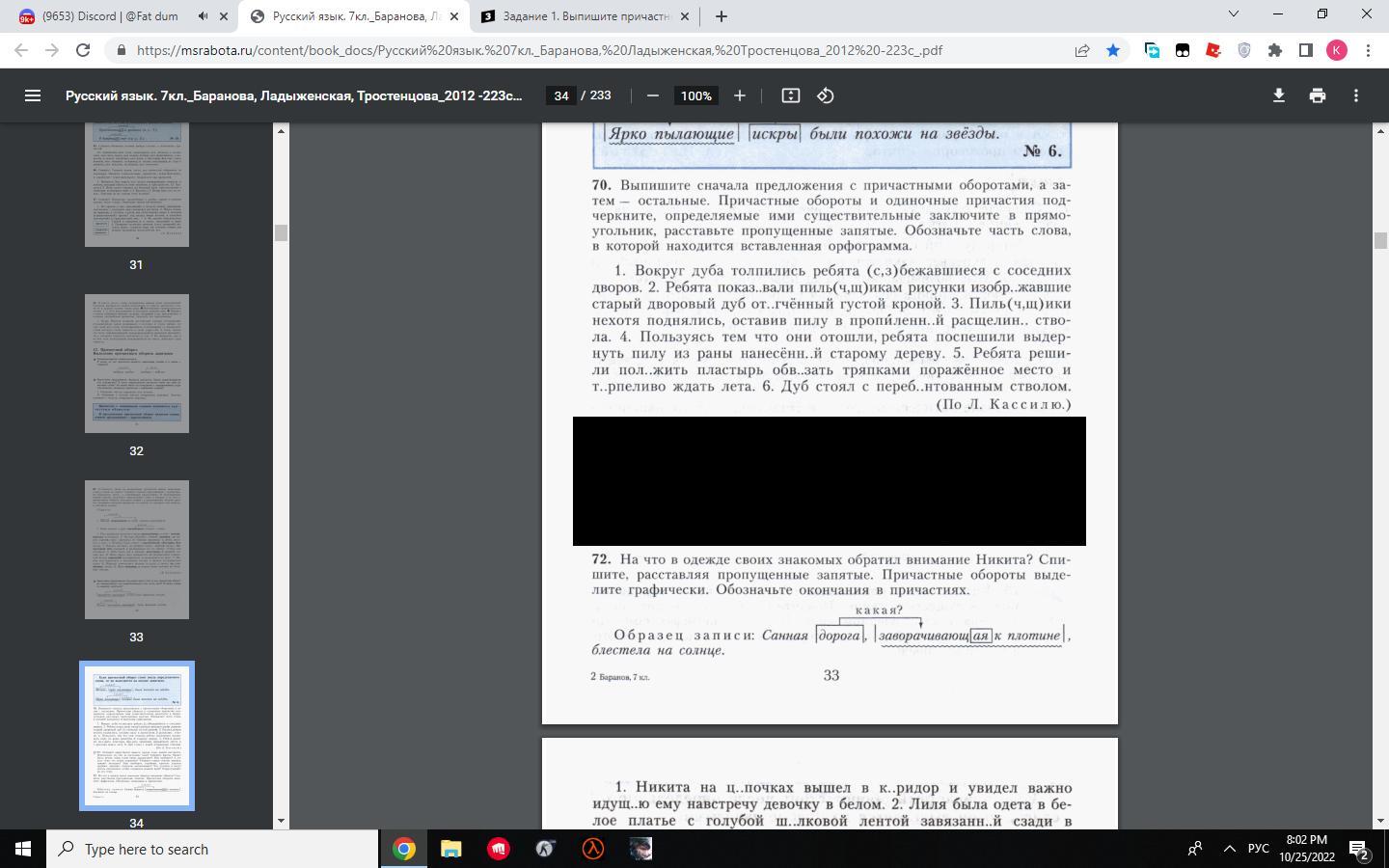Image resolution: width=1389 pixels, height=868 pixels.
Task: Open page 33 thumbnail
Action: click(136, 550)
